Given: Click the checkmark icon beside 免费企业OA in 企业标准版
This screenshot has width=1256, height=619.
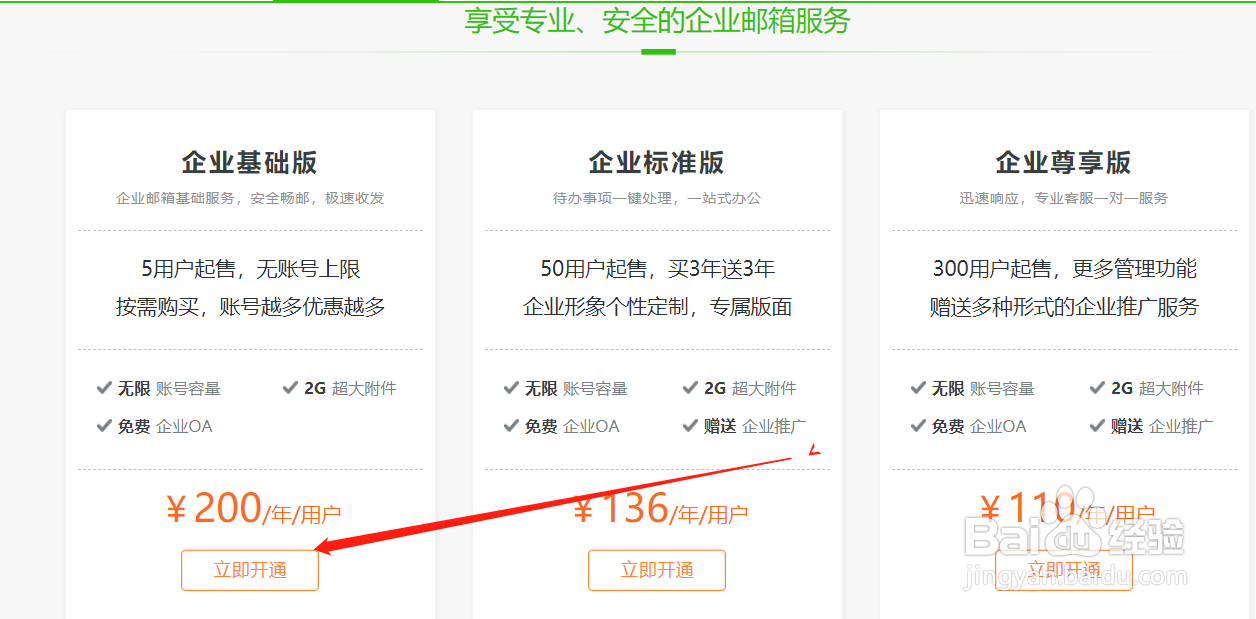Looking at the screenshot, I should coord(511,425).
